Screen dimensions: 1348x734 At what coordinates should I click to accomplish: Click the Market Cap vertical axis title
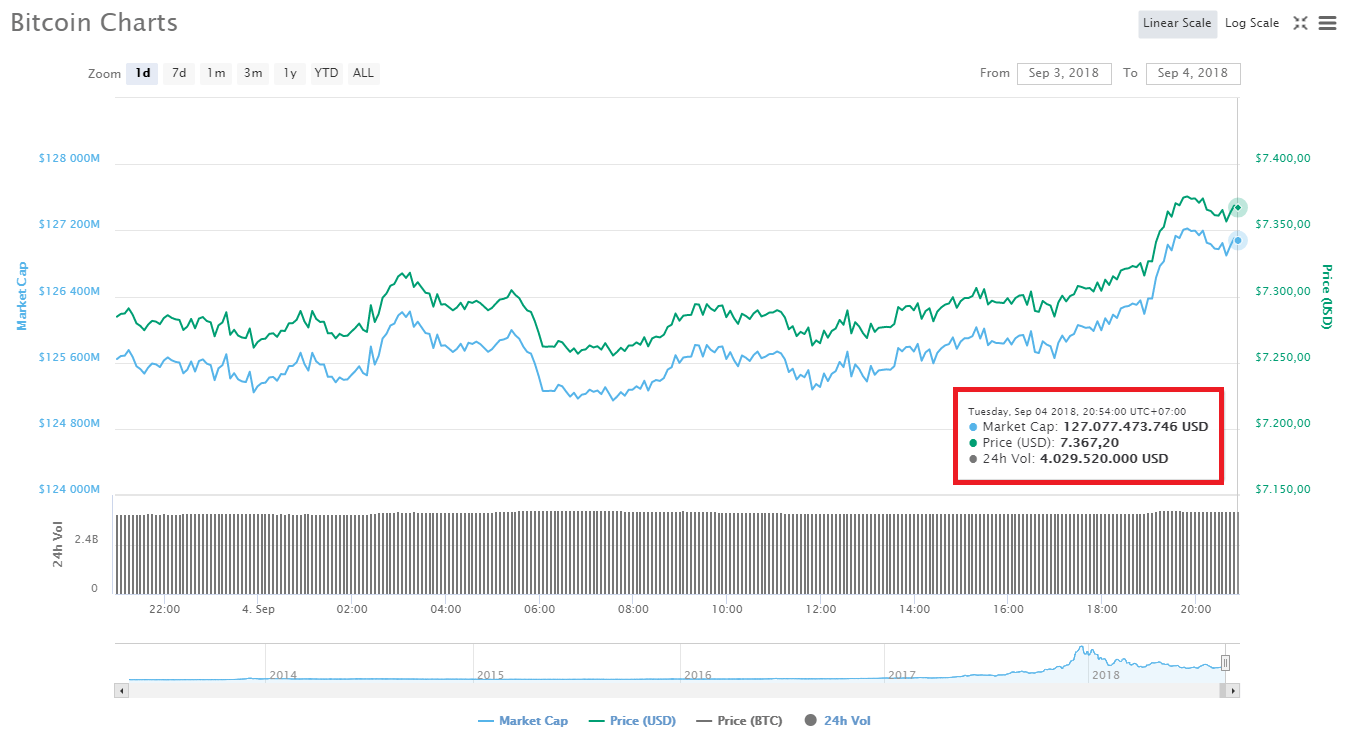[x=22, y=296]
